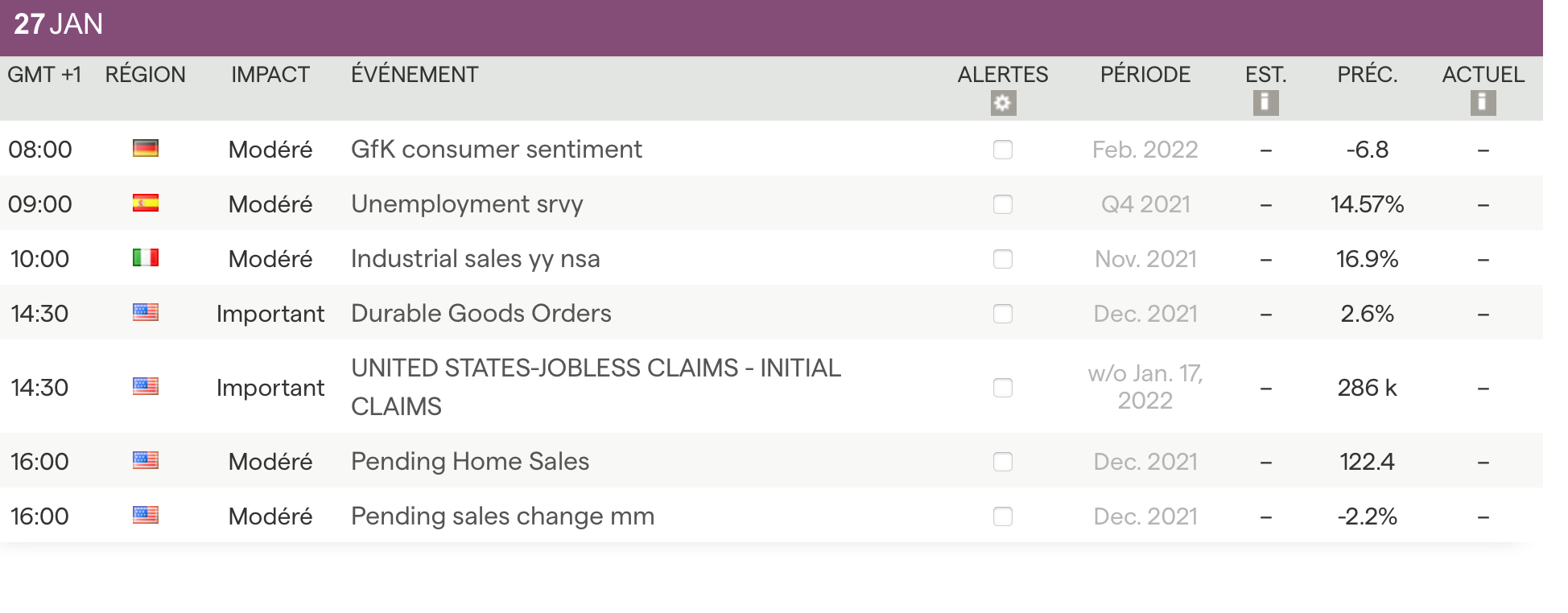Enable alert for GfK consumer sentiment

(x=1003, y=150)
